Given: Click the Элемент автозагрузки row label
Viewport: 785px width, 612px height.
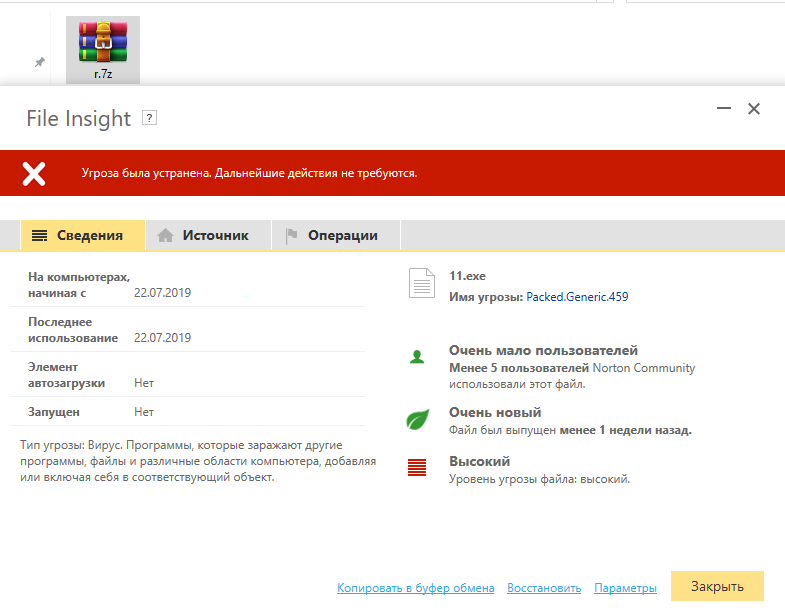Looking at the screenshot, I should point(66,375).
